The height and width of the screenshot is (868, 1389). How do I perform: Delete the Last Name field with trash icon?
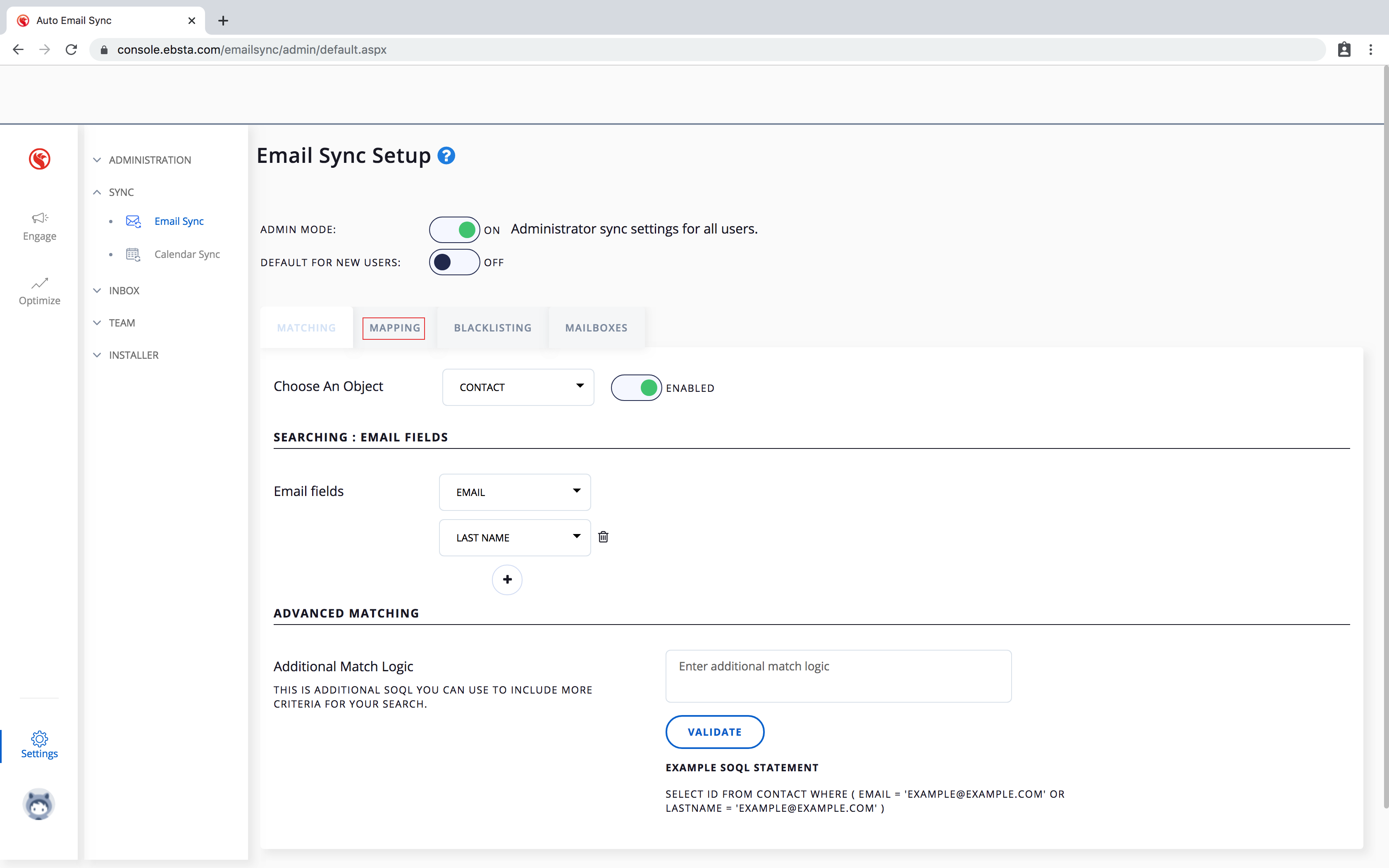click(x=603, y=537)
